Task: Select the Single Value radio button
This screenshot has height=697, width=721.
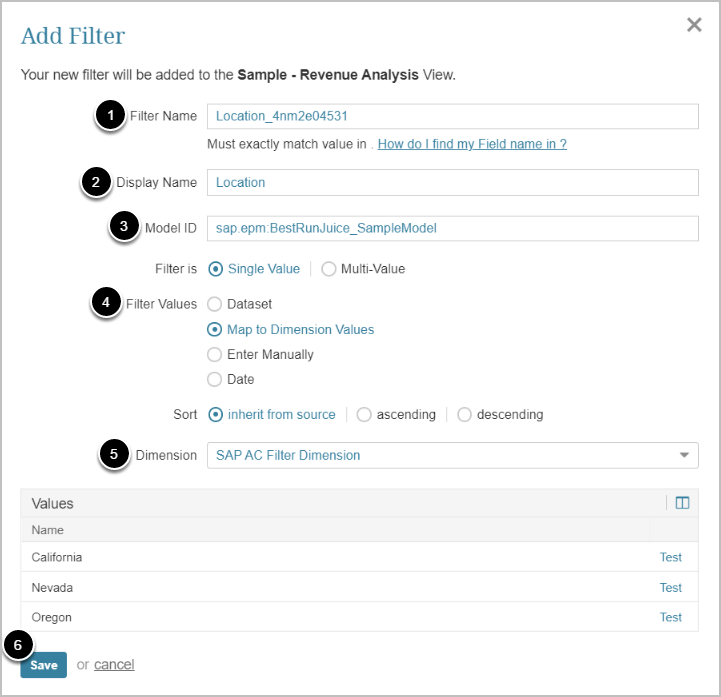Action: tap(215, 269)
